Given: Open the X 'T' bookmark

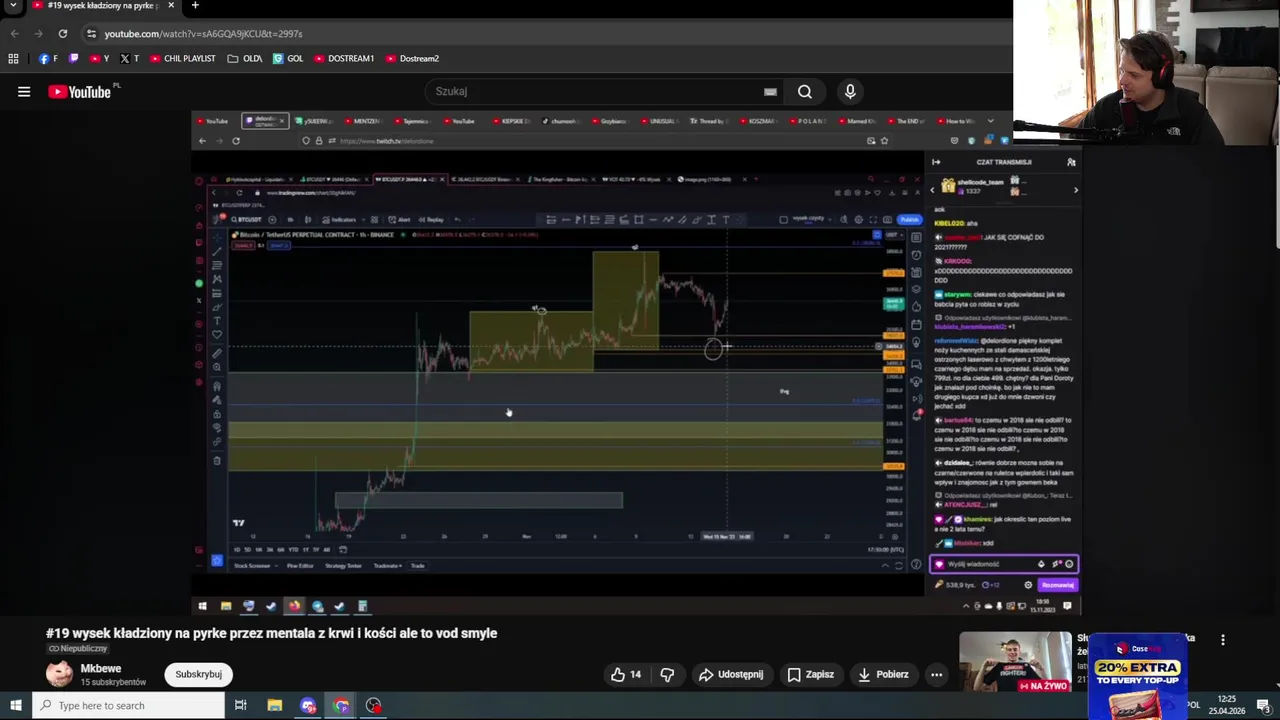Looking at the screenshot, I should coord(129,58).
